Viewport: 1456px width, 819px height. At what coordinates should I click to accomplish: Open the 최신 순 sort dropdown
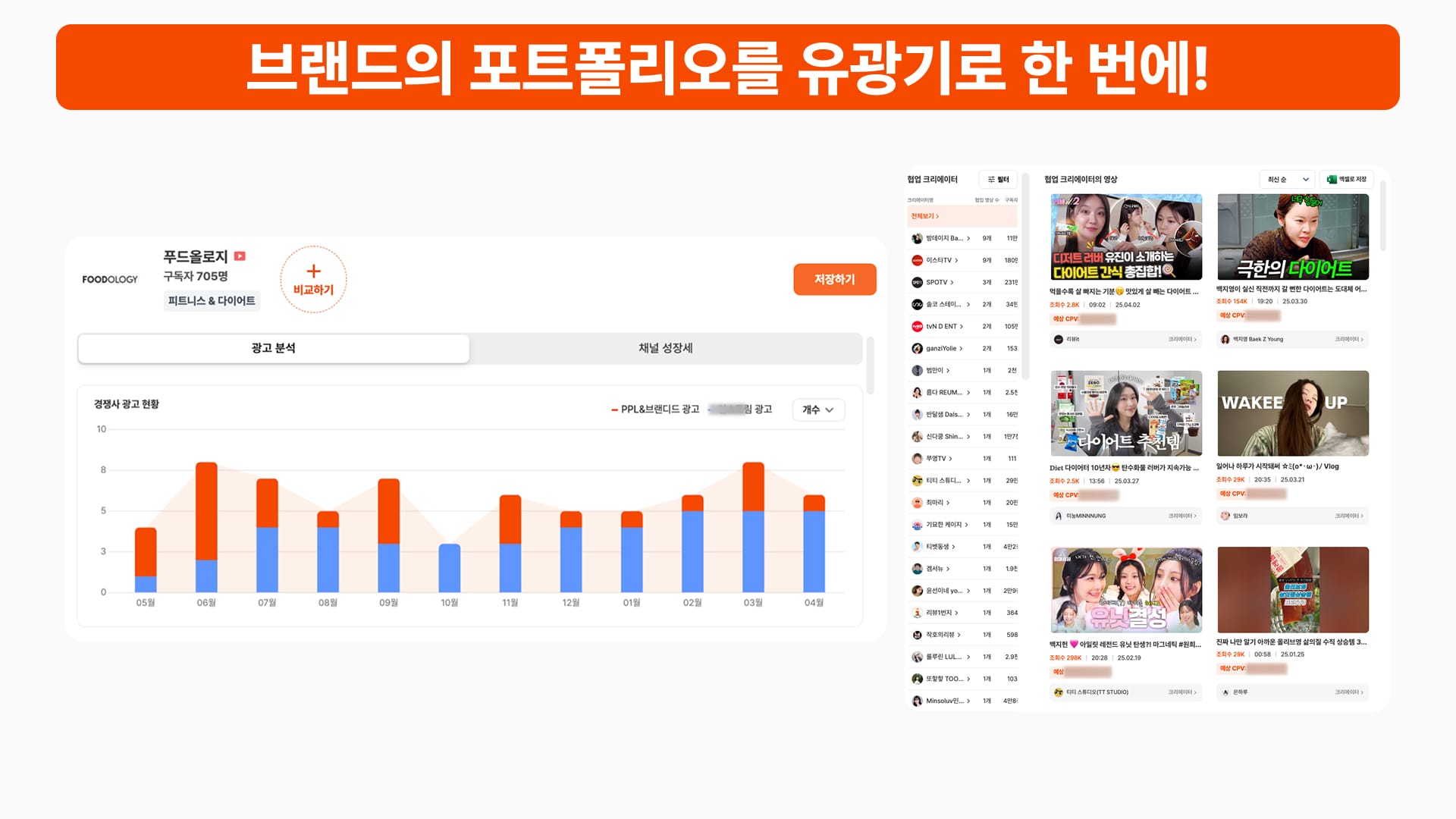point(1287,180)
